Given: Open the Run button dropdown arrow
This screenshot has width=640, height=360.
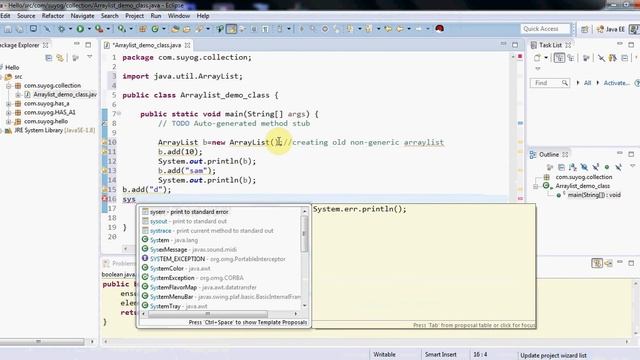Looking at the screenshot, I should (89, 29).
